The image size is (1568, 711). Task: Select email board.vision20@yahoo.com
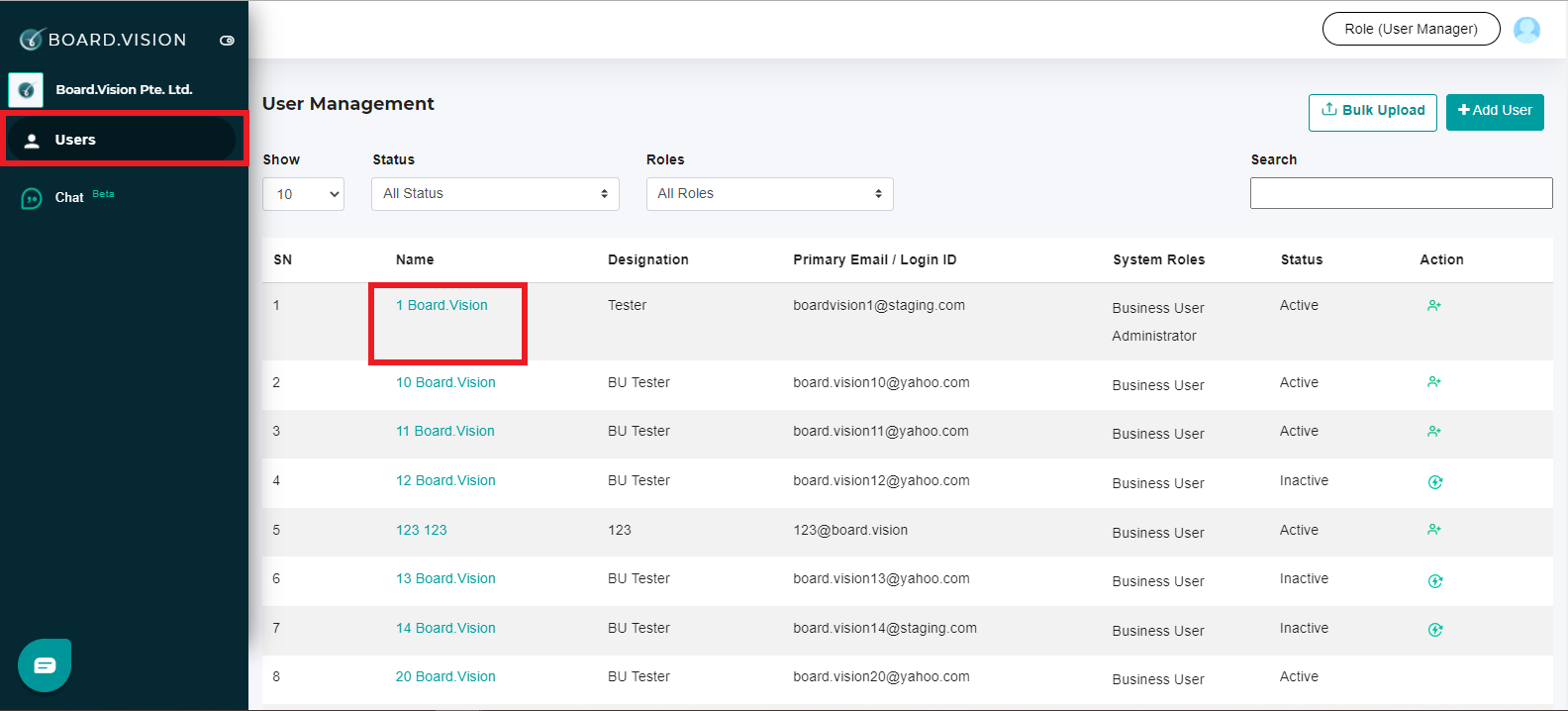click(881, 676)
